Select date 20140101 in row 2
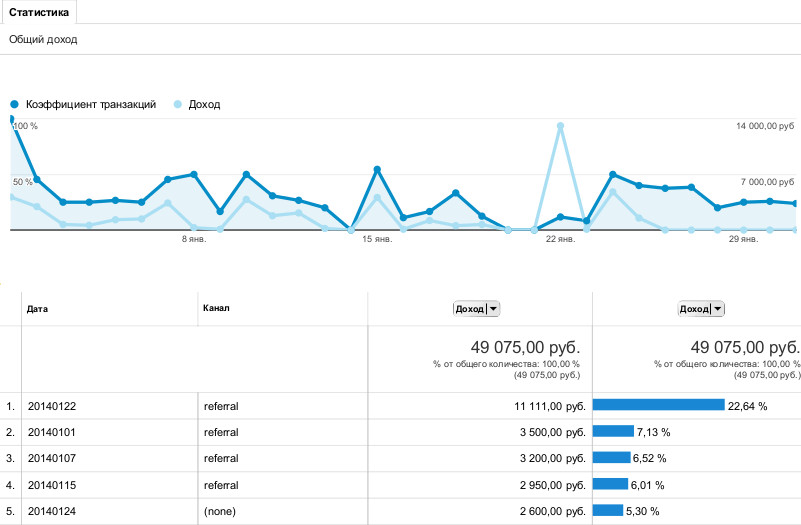This screenshot has width=801, height=525. click(x=52, y=432)
